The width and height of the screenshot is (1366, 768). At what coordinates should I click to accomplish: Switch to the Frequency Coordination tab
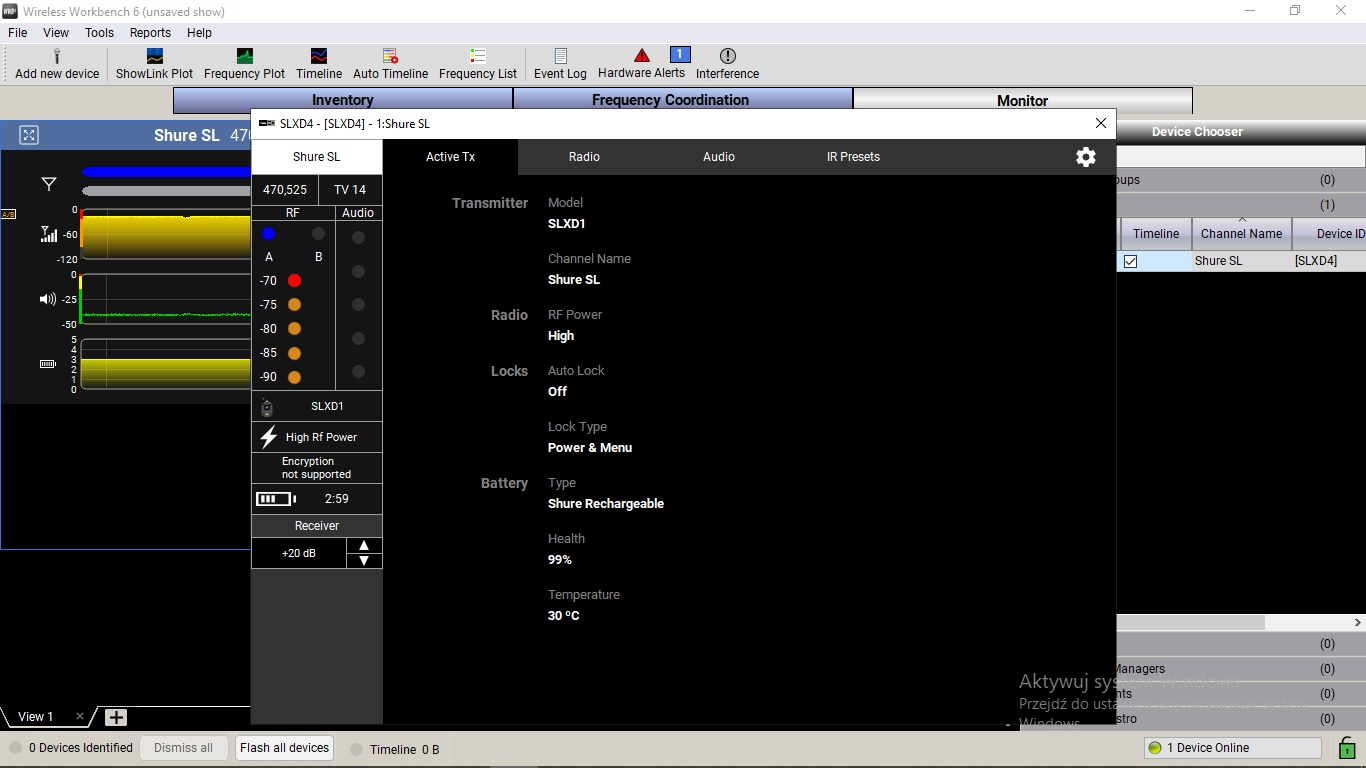point(683,100)
